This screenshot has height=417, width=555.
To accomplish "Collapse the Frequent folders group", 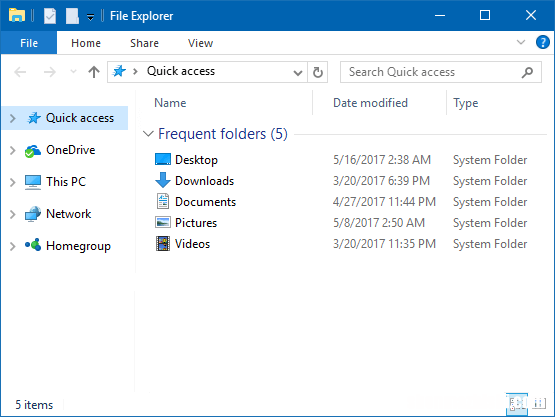I will click(x=148, y=134).
